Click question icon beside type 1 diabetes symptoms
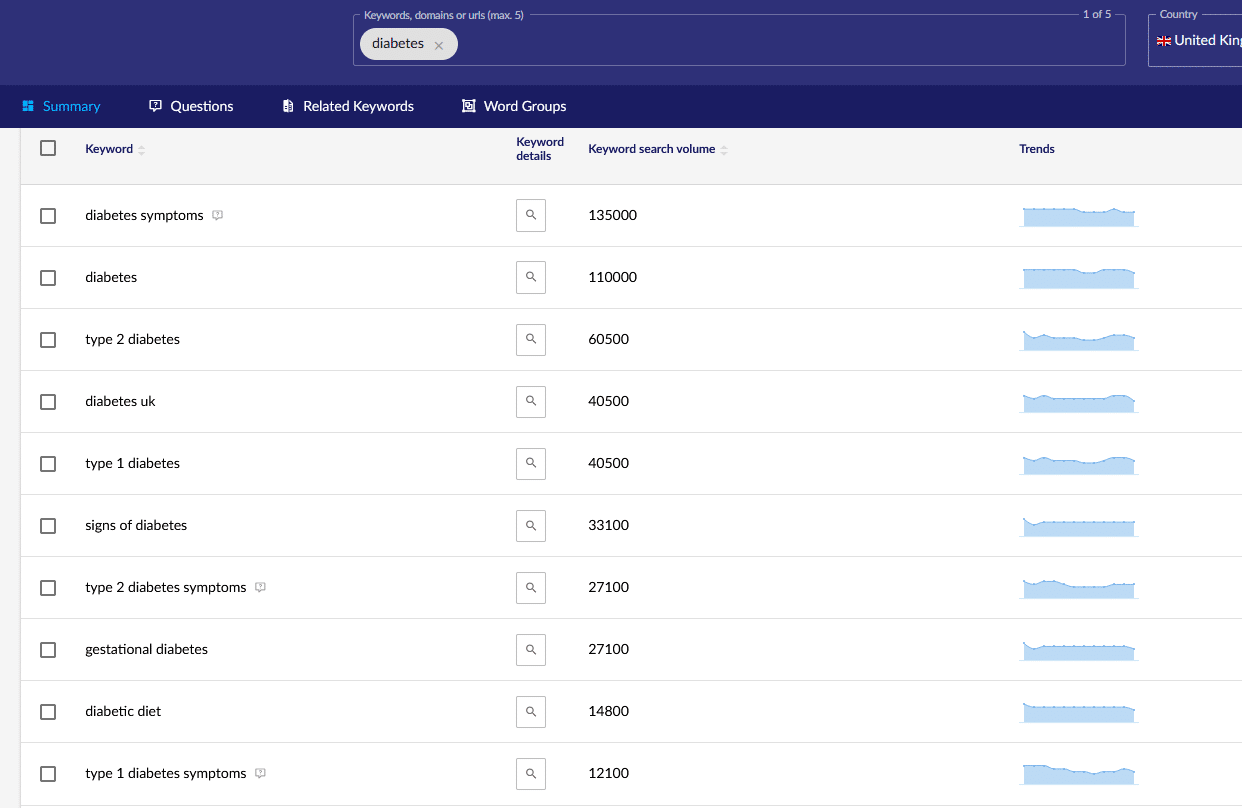The height and width of the screenshot is (808, 1242). click(260, 773)
